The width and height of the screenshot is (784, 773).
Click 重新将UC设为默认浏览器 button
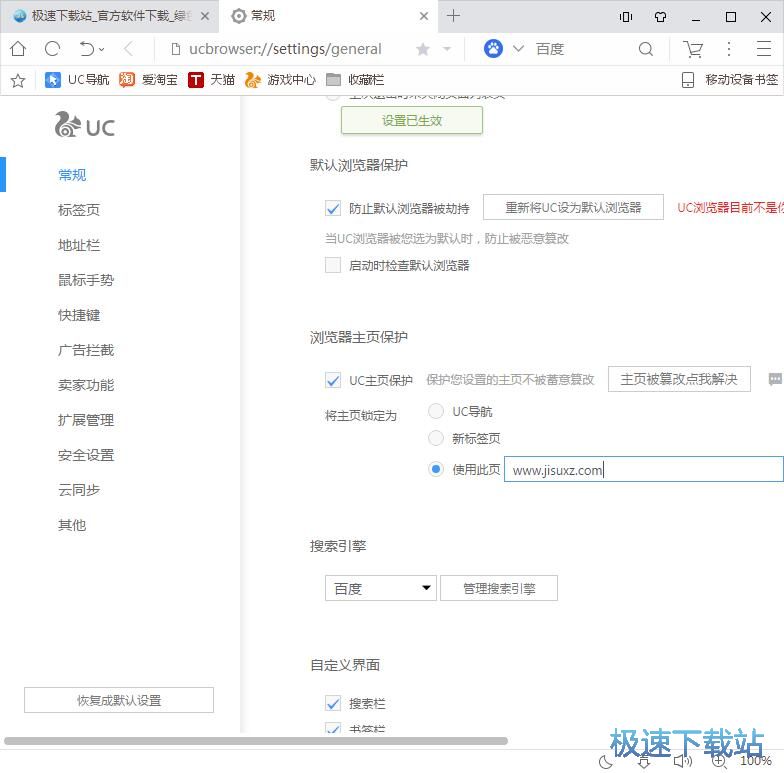pos(573,207)
